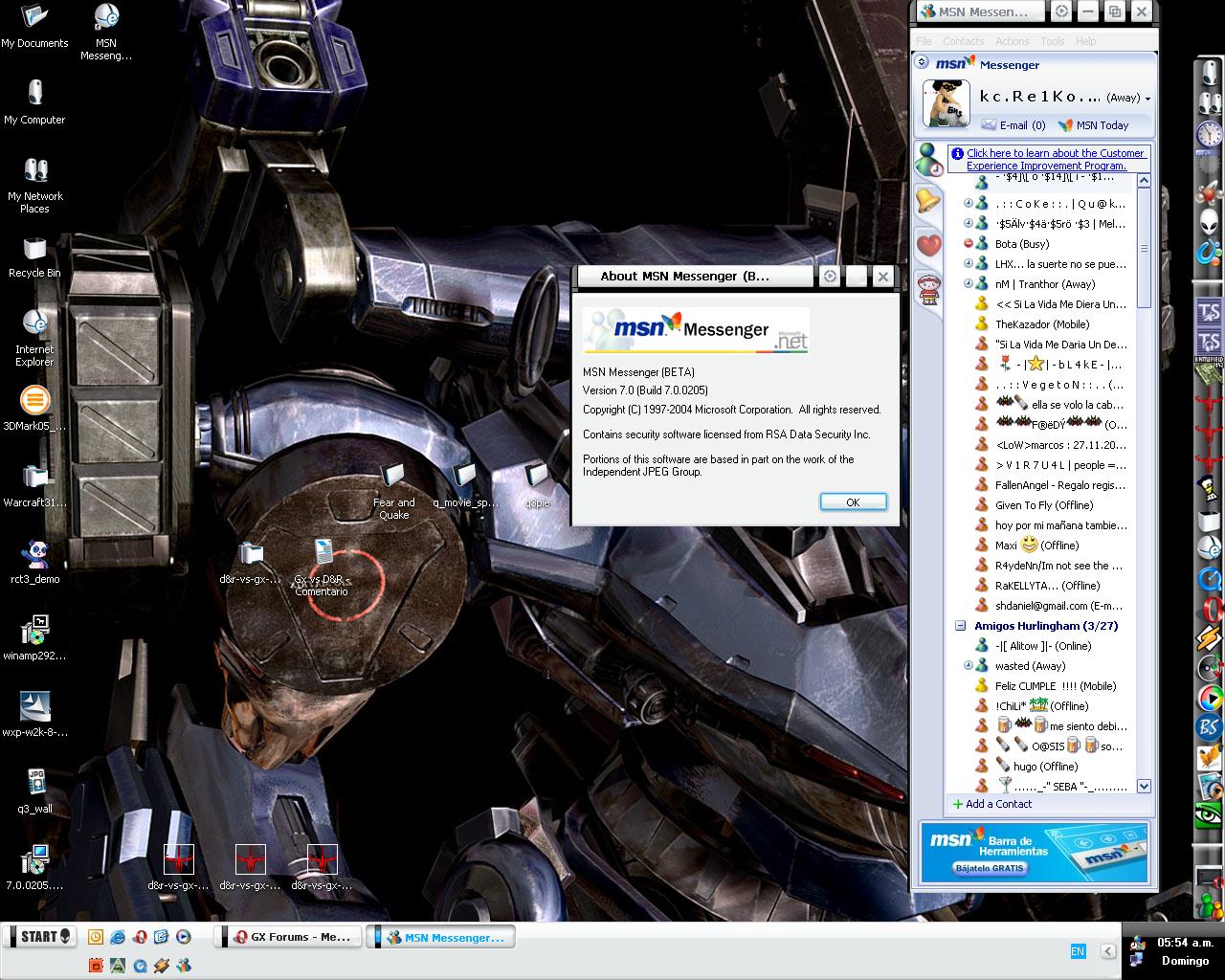This screenshot has width=1225, height=980.
Task: Select the q_movie_sp folder icon
Action: [465, 485]
